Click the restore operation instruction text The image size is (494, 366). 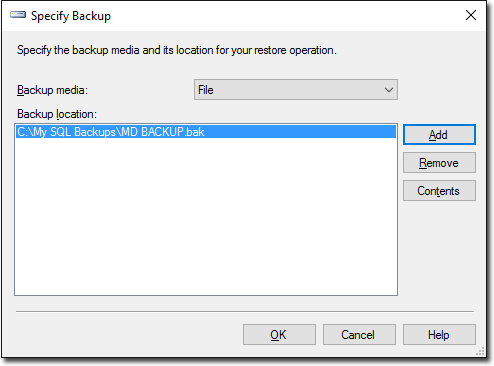177,50
